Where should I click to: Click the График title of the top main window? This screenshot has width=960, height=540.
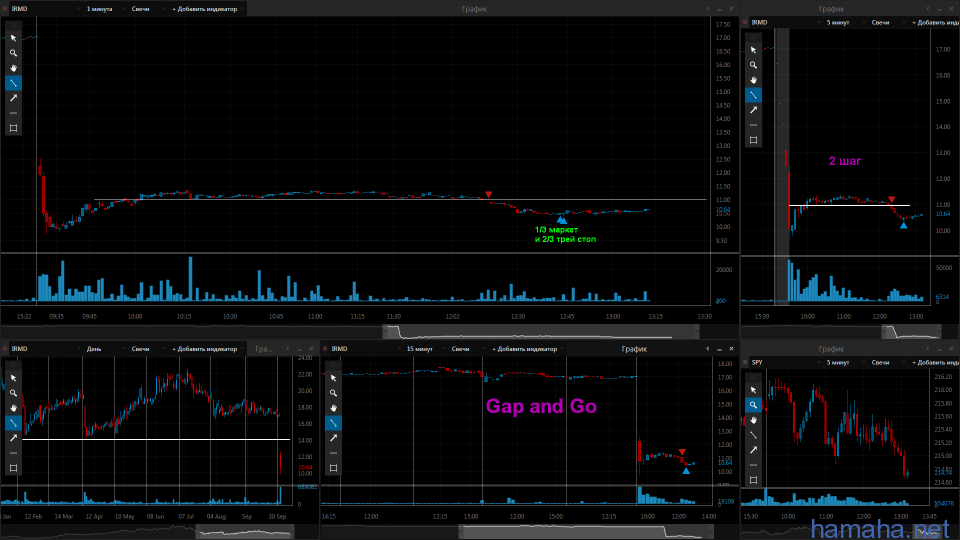point(474,9)
